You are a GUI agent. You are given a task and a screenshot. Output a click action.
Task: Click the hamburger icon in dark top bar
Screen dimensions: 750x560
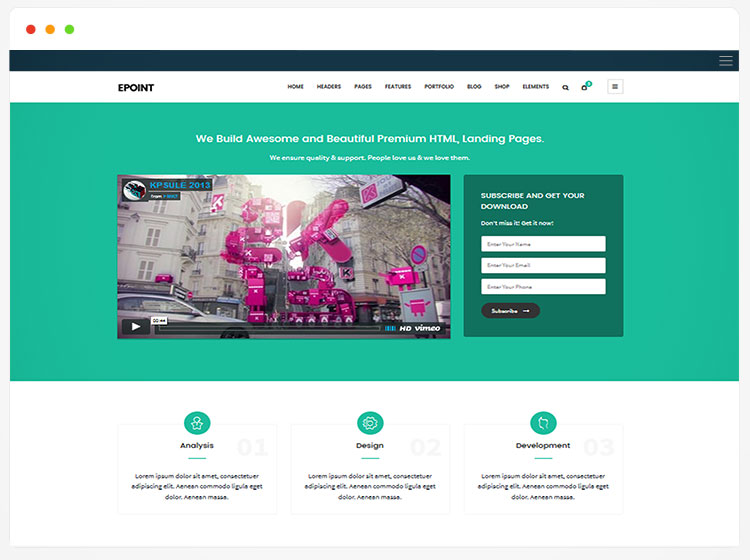pos(726,61)
